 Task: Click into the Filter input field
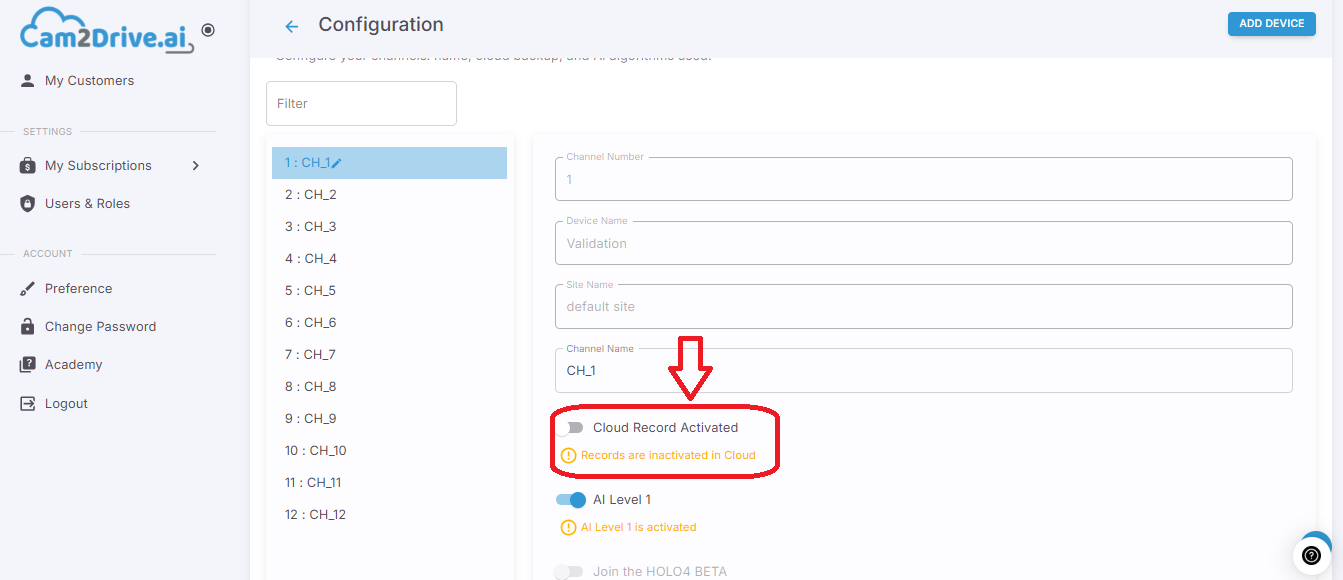pos(361,104)
